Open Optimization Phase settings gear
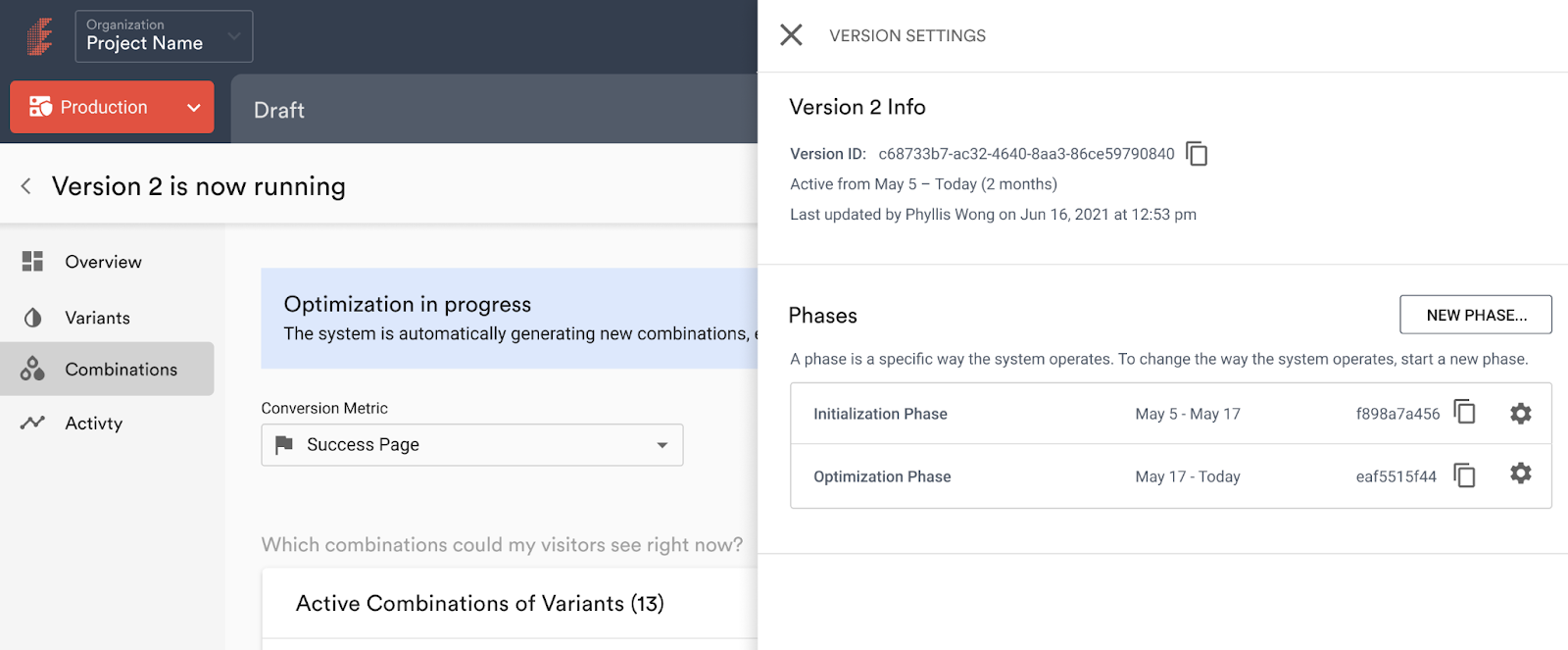Image resolution: width=1568 pixels, height=650 pixels. pyautogui.click(x=1520, y=474)
